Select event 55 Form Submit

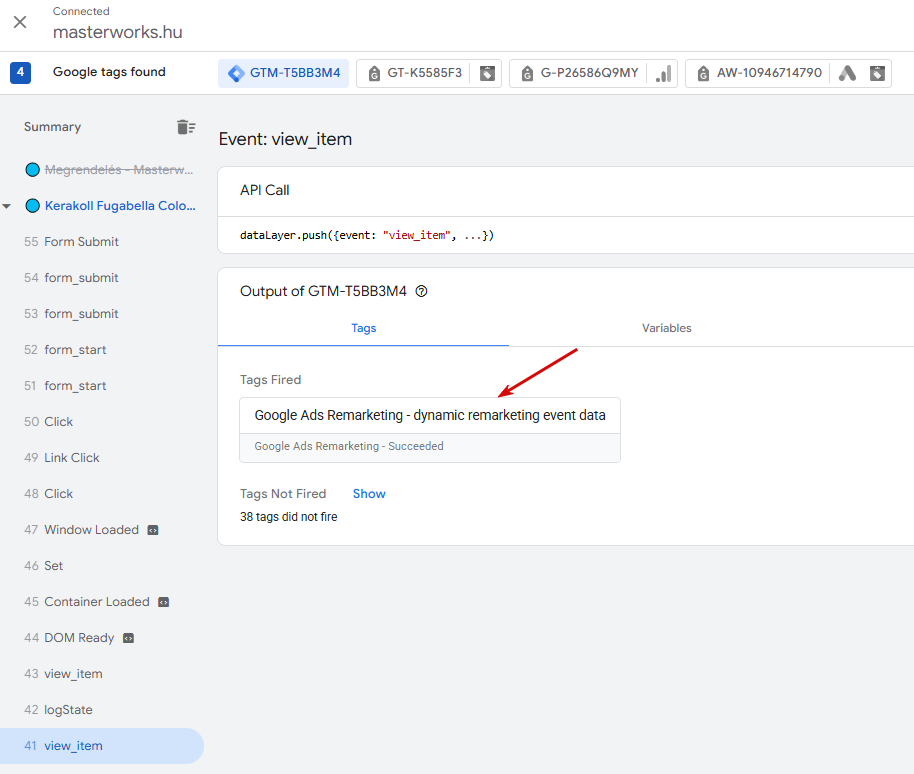pos(71,242)
